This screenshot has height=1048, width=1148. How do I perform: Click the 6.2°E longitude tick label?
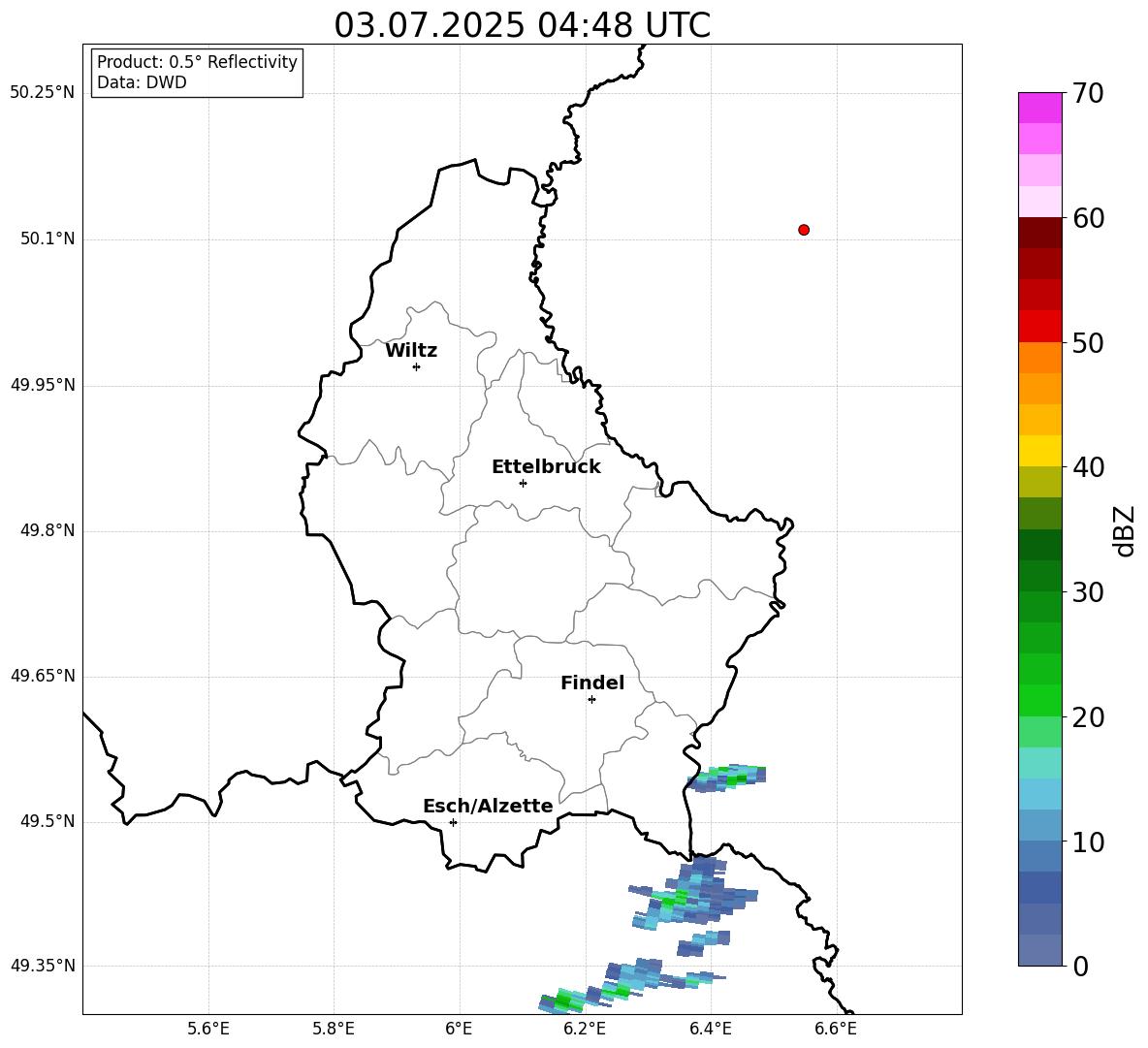585,1029
